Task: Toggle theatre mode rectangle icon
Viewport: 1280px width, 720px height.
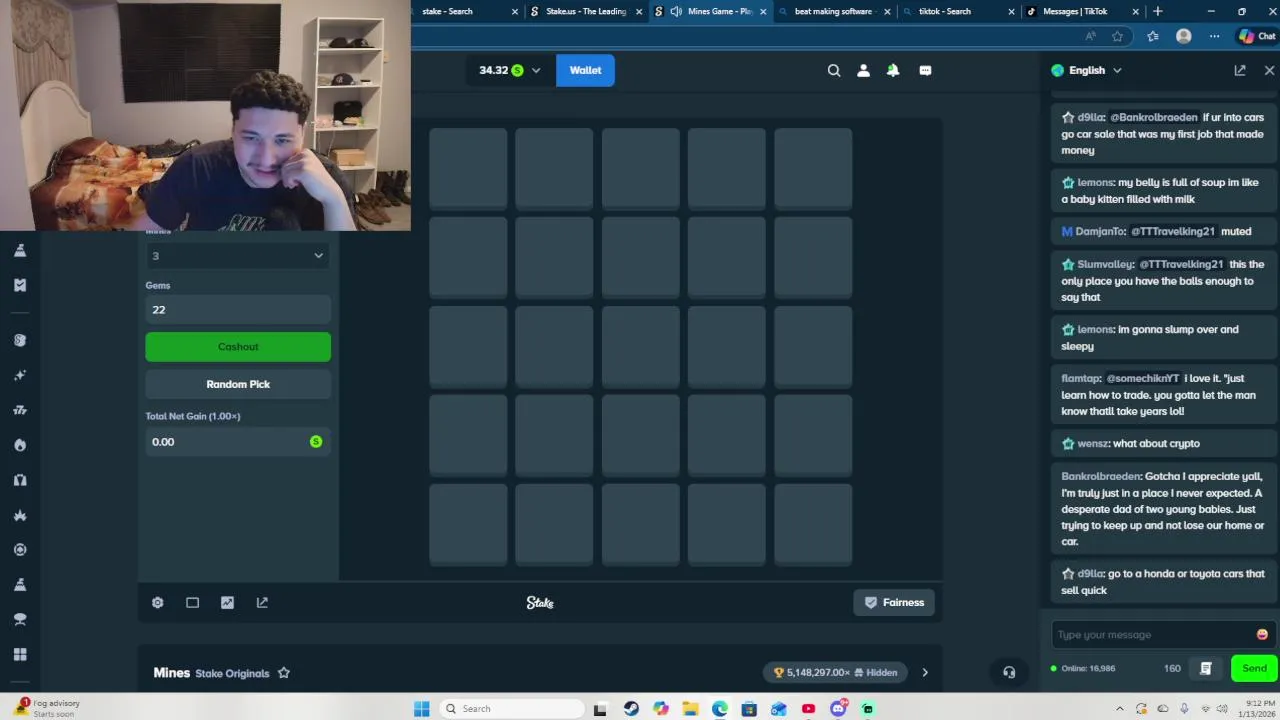Action: [192, 602]
